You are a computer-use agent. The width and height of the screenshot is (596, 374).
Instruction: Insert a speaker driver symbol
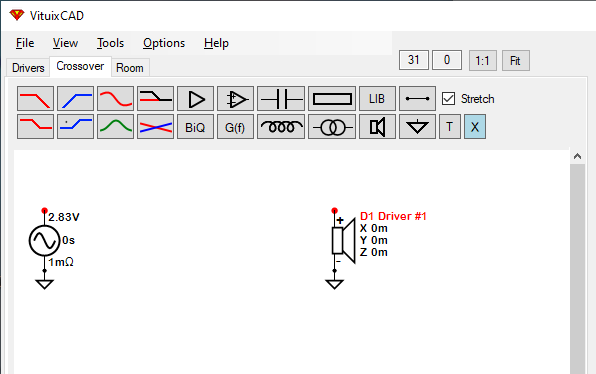coord(377,127)
